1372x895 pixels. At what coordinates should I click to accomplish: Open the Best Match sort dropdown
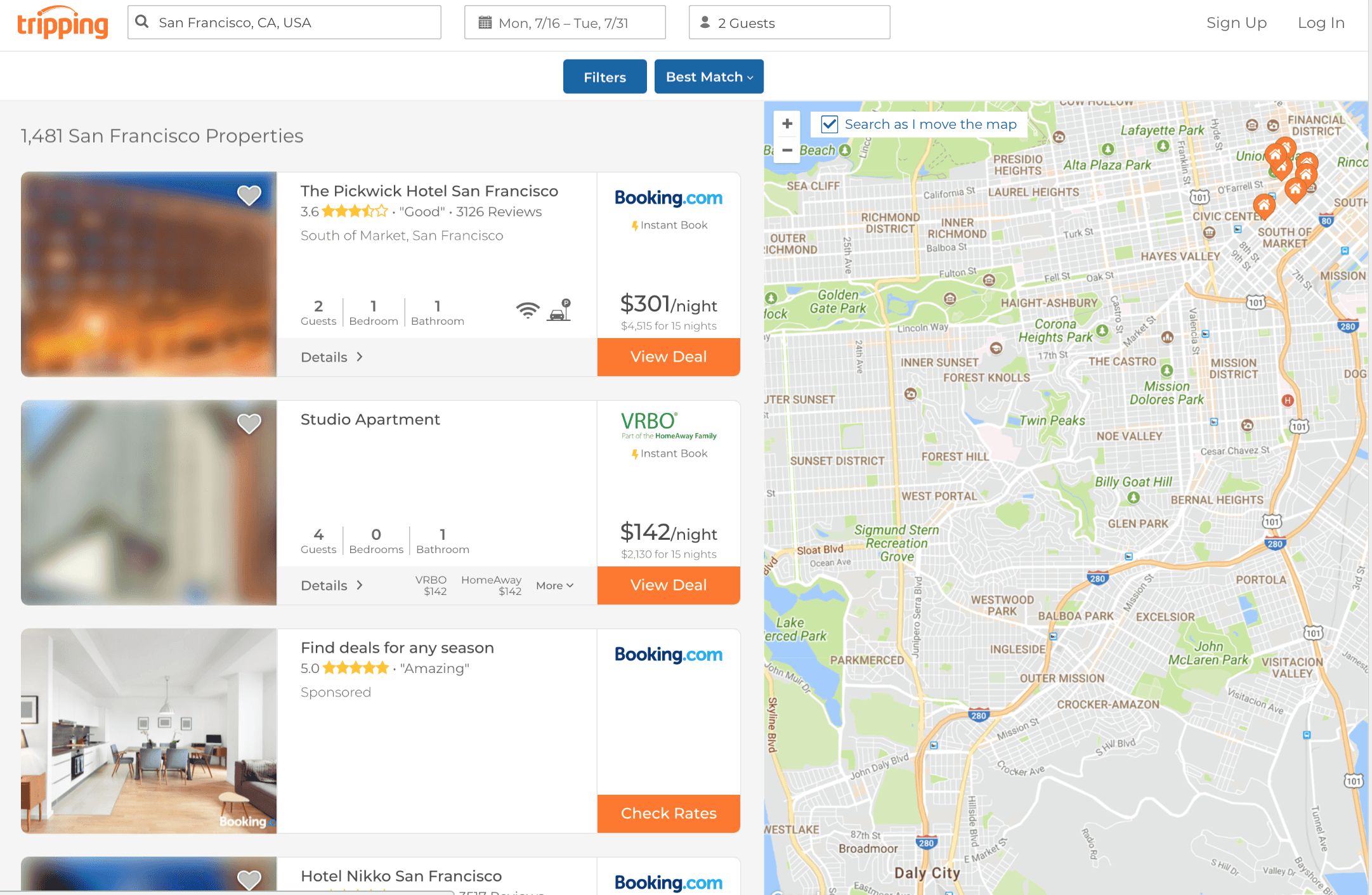(x=709, y=77)
